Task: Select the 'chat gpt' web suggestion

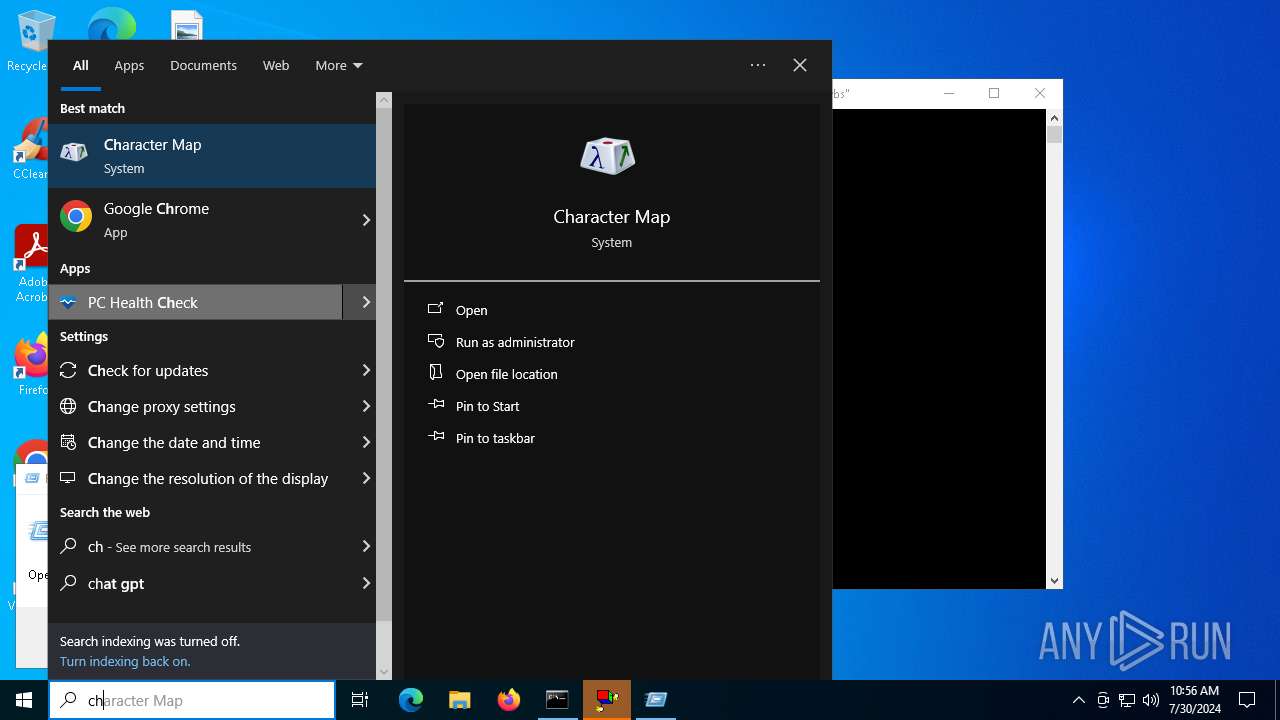Action: (212, 583)
